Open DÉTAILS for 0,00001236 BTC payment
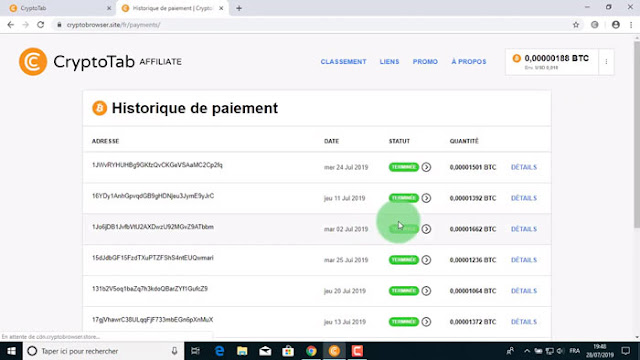Screen dimensions: 640x360 point(524,260)
